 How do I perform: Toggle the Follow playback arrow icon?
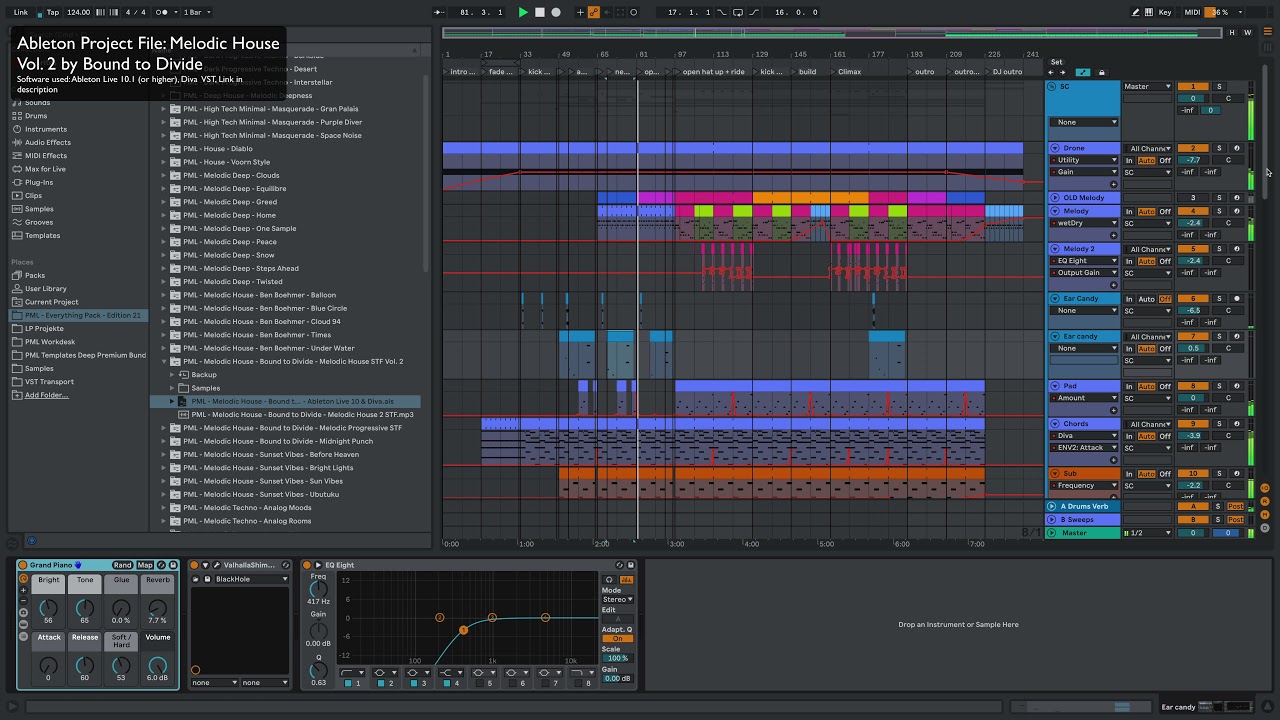click(x=440, y=12)
